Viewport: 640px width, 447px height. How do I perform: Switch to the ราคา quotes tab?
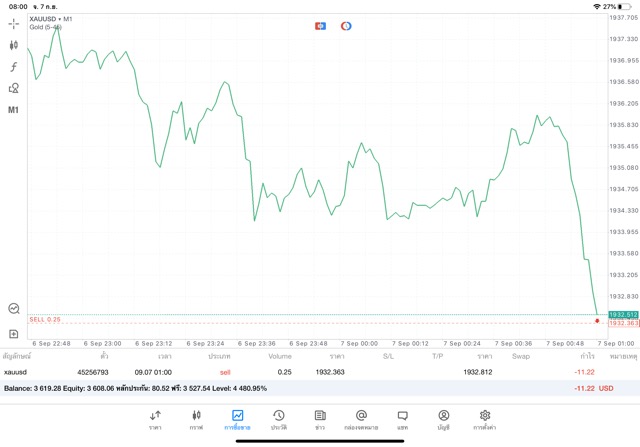(x=155, y=419)
